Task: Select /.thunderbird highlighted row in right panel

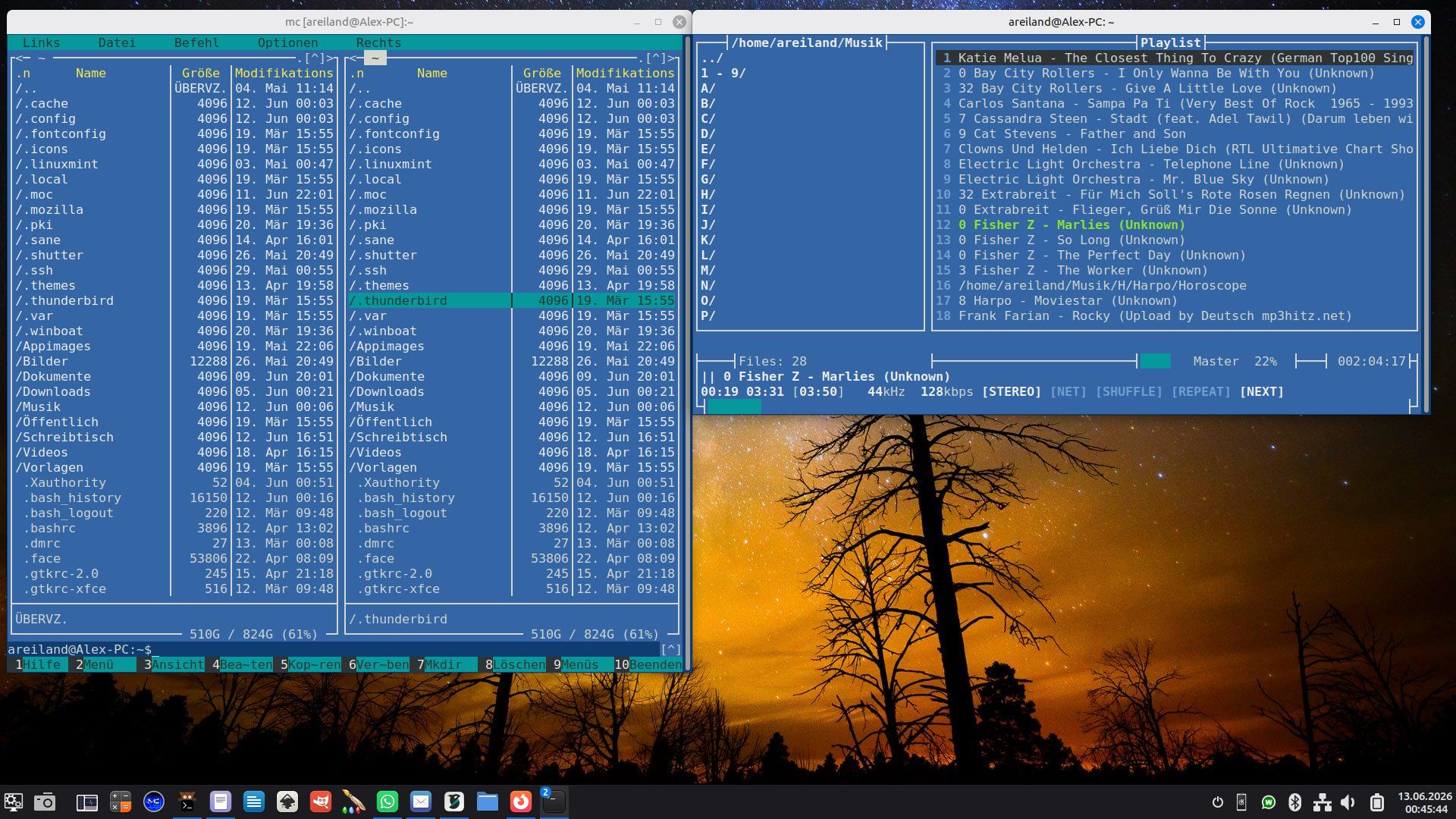Action: click(512, 301)
